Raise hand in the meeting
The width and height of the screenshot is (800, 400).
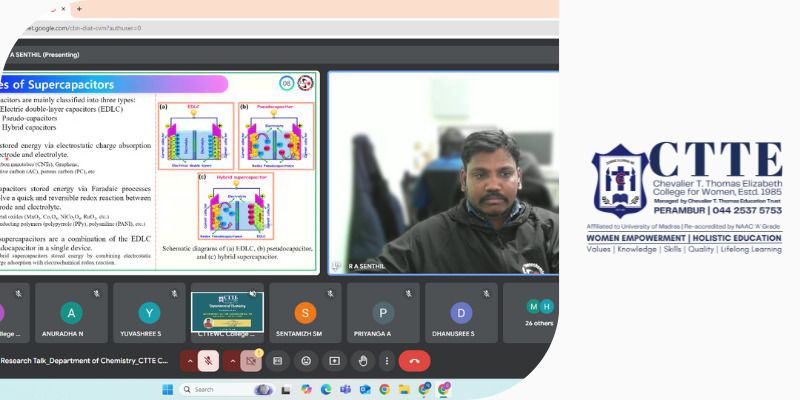click(363, 361)
